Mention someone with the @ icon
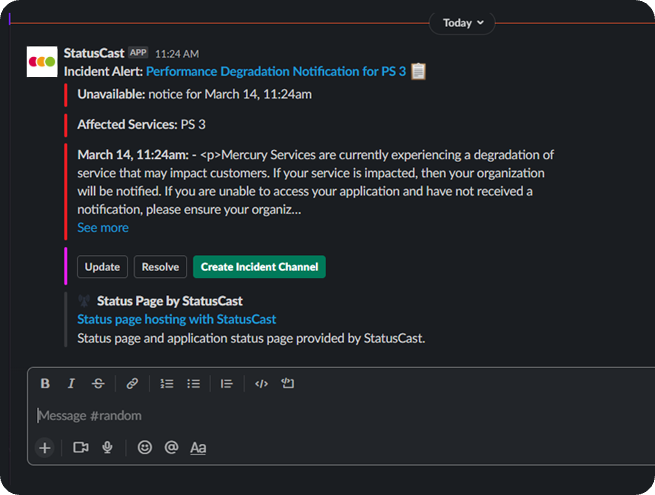Screen dimensions: 655x495 click(x=171, y=447)
